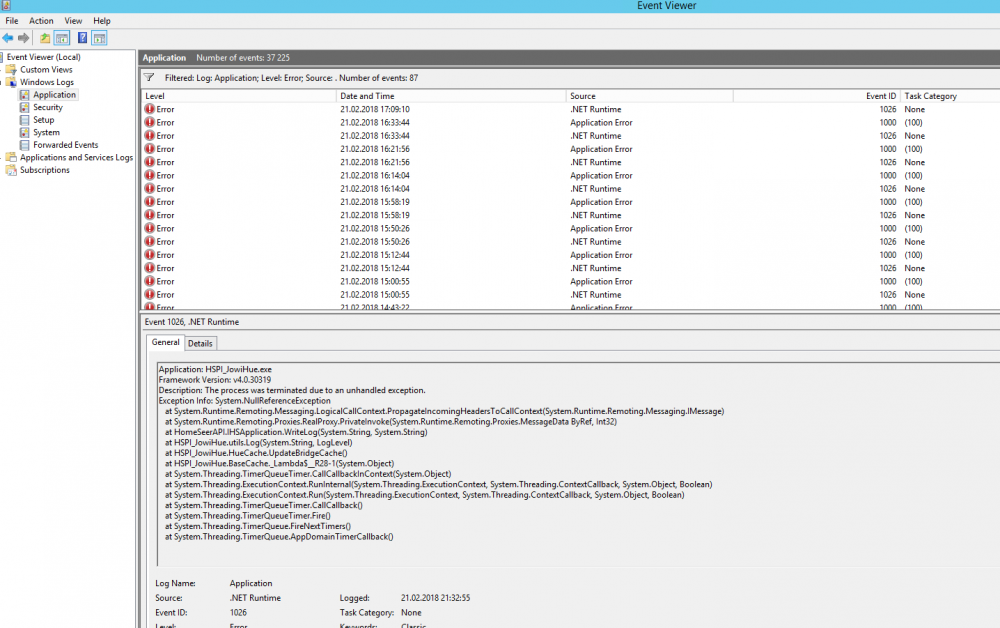1000x628 pixels.
Task: Switch to the Details tab
Action: tap(200, 343)
